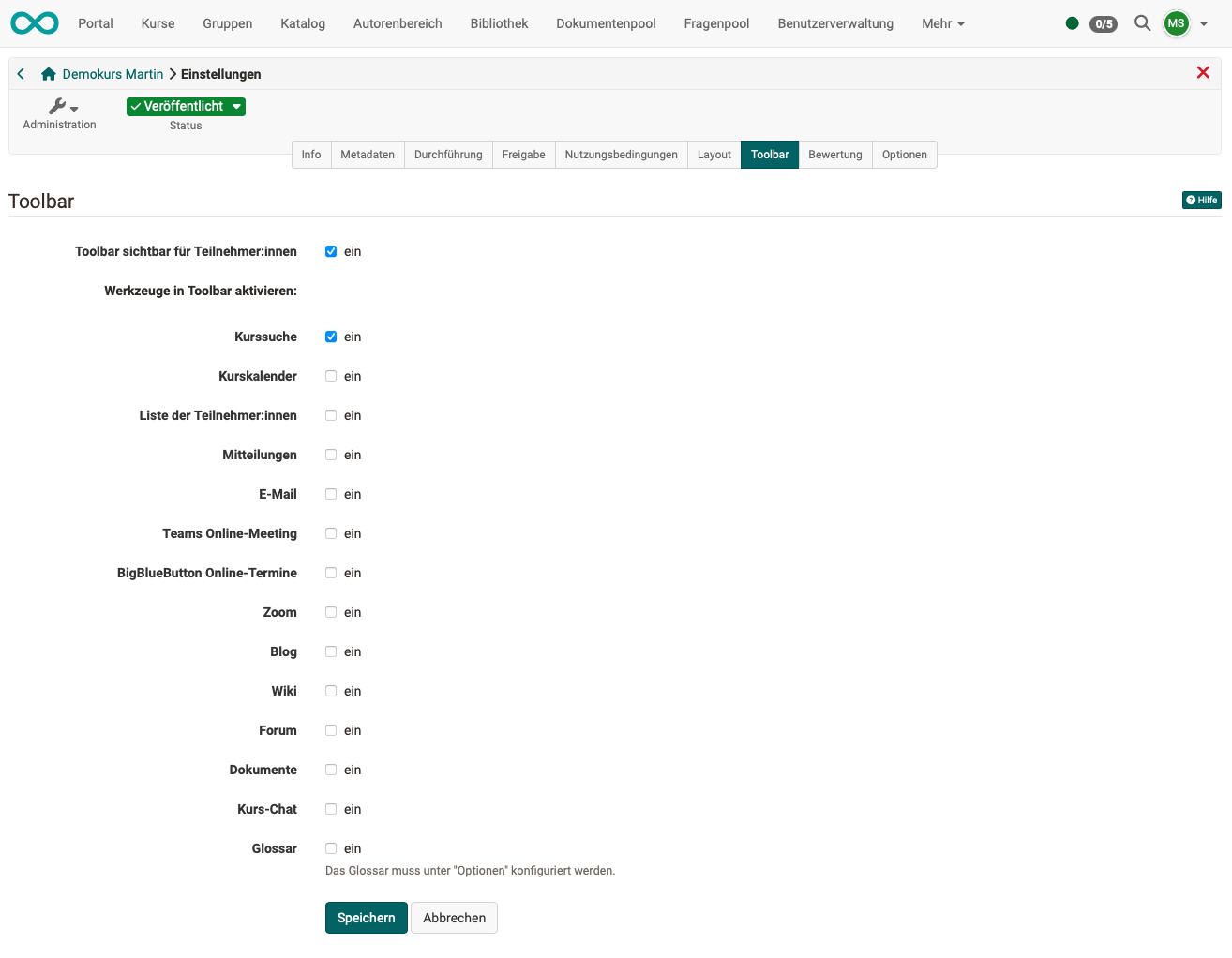Disable the Kurssuche checkbox
1232x958 pixels.
pos(331,337)
